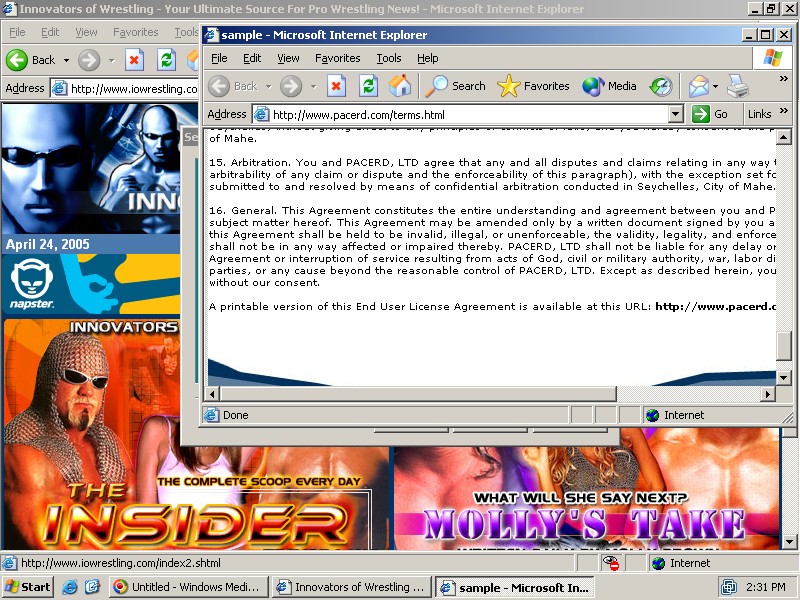Click Internet zone in Innovators window status bar
This screenshot has height=600, width=800.
pos(682,563)
